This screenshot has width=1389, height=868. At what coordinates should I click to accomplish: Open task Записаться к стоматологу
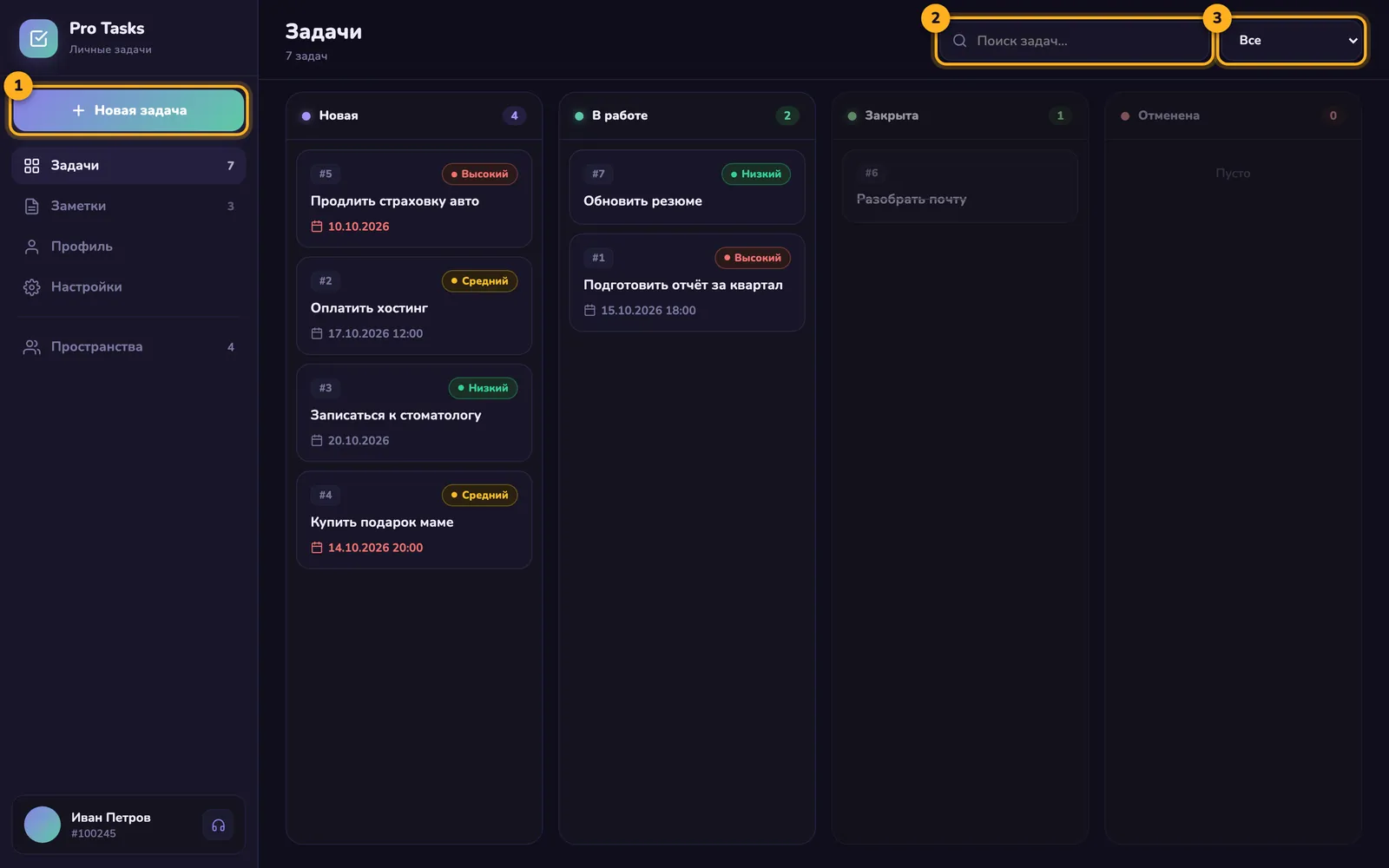click(x=414, y=412)
